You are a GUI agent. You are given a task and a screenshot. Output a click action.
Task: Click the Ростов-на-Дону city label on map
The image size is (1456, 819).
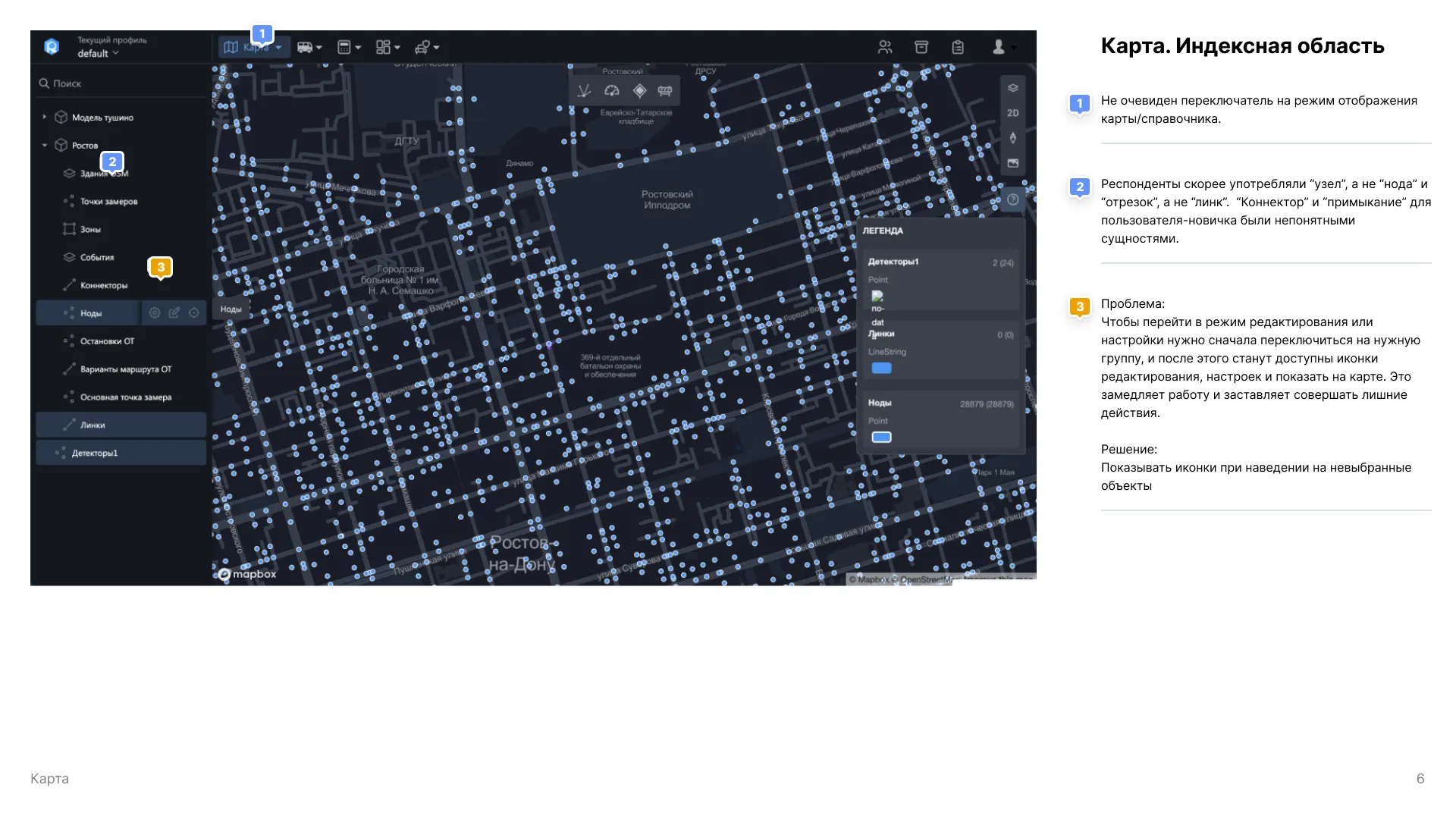(522, 554)
